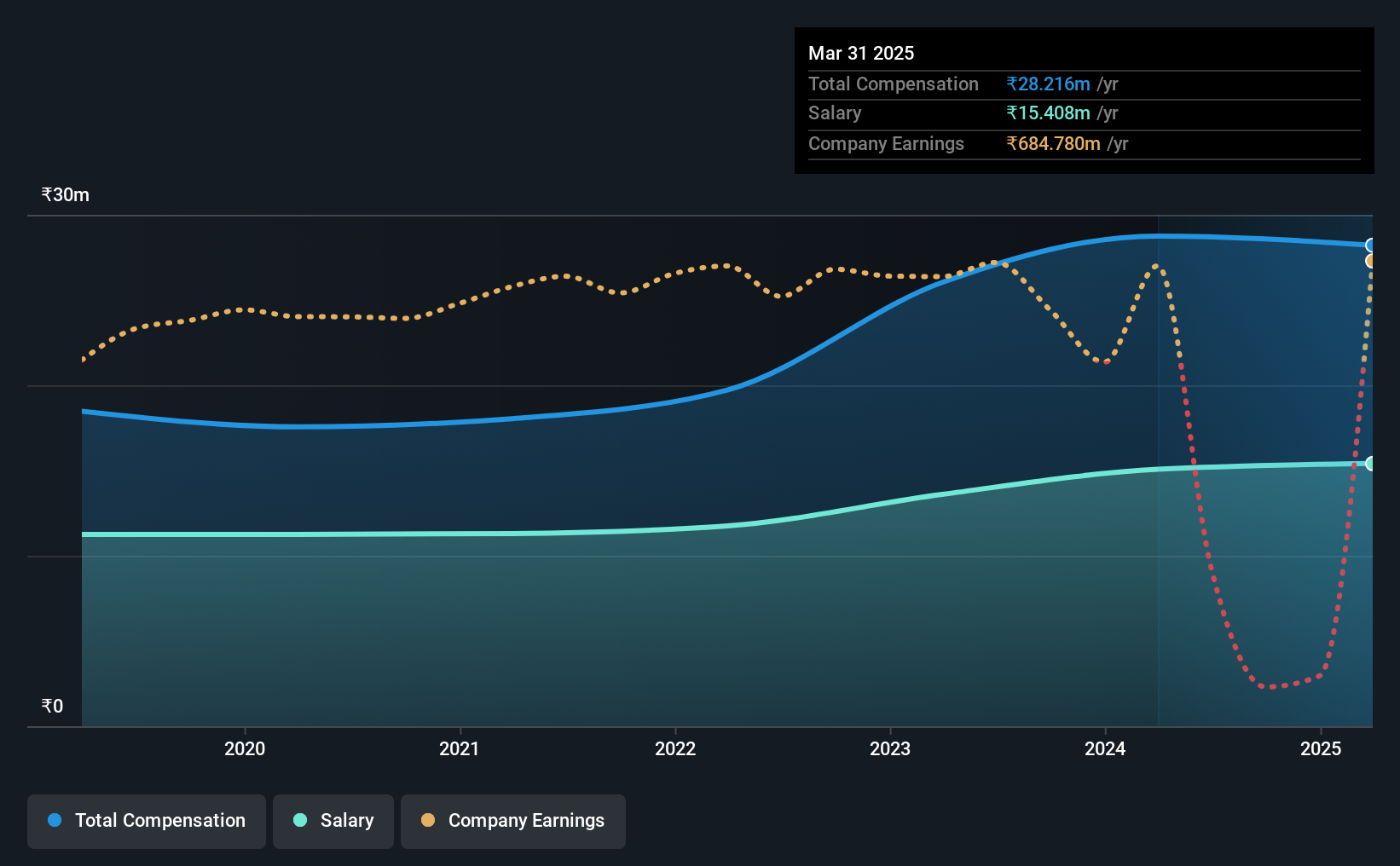Select the 2023 x-axis label

[x=890, y=748]
